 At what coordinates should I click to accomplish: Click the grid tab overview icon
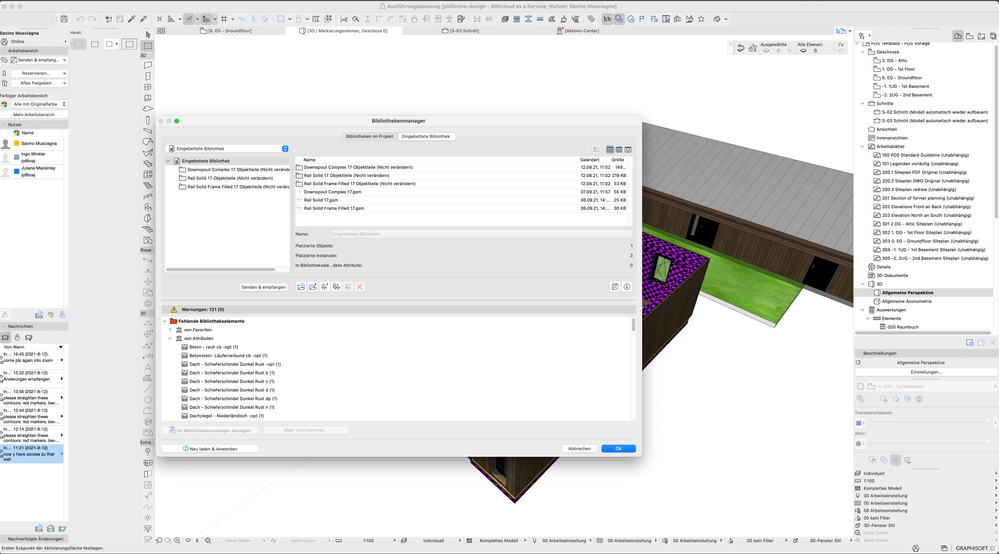click(161, 31)
